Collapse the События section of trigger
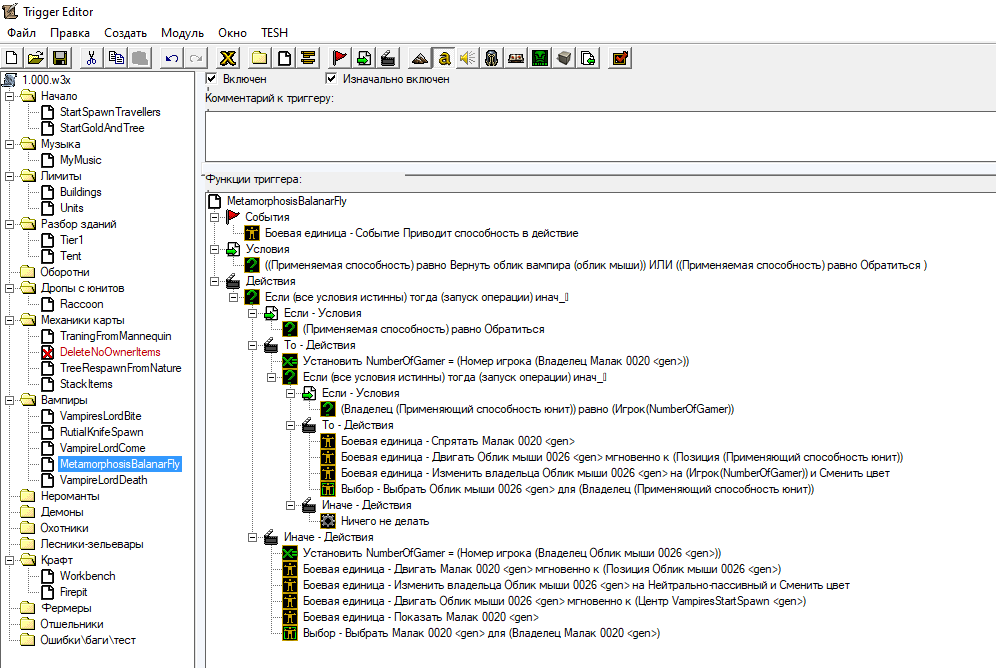This screenshot has height=668, width=996. point(212,217)
